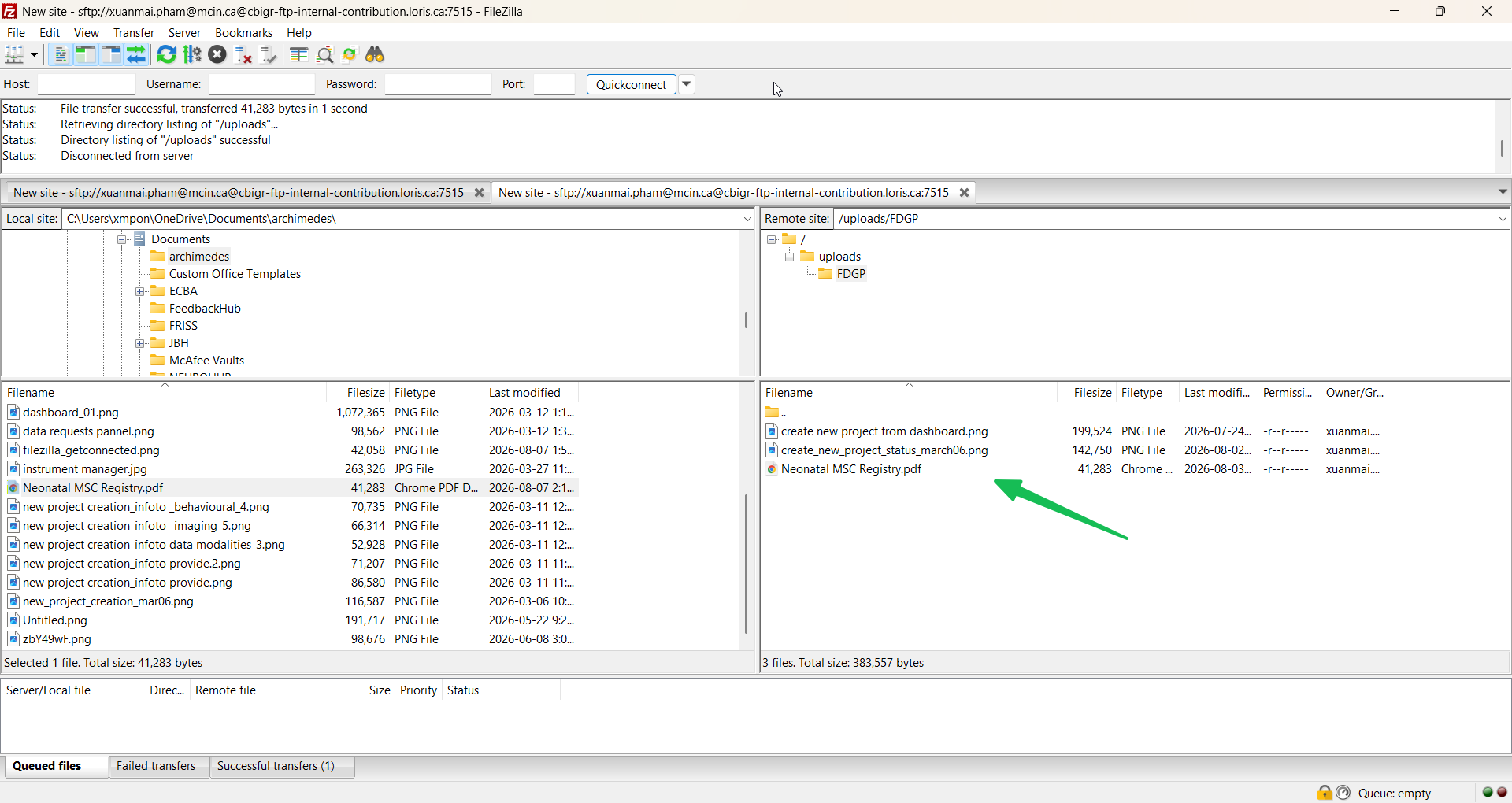The height and width of the screenshot is (803, 1512).
Task: Click the Password input field
Action: pyautogui.click(x=438, y=84)
